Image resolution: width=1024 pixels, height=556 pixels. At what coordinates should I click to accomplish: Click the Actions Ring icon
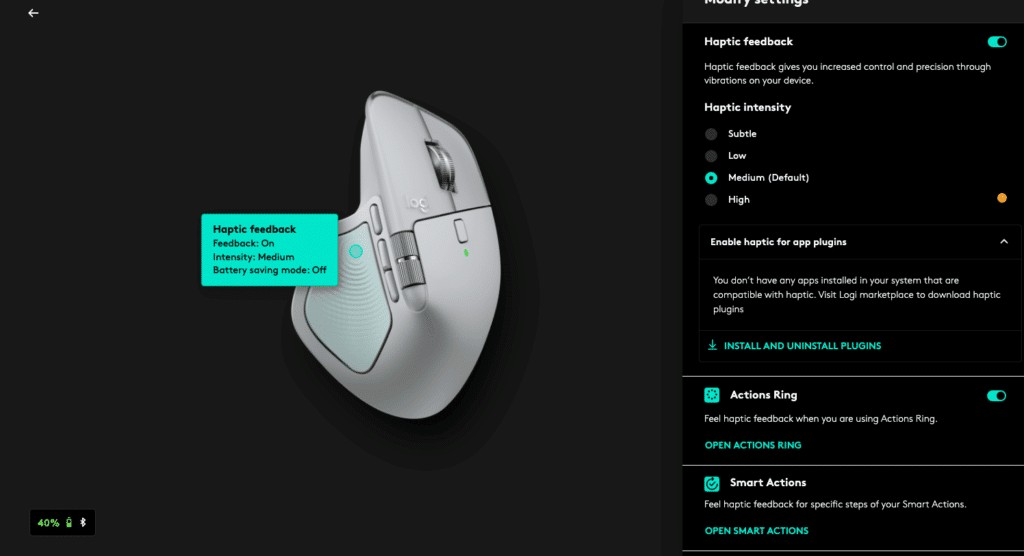point(712,395)
